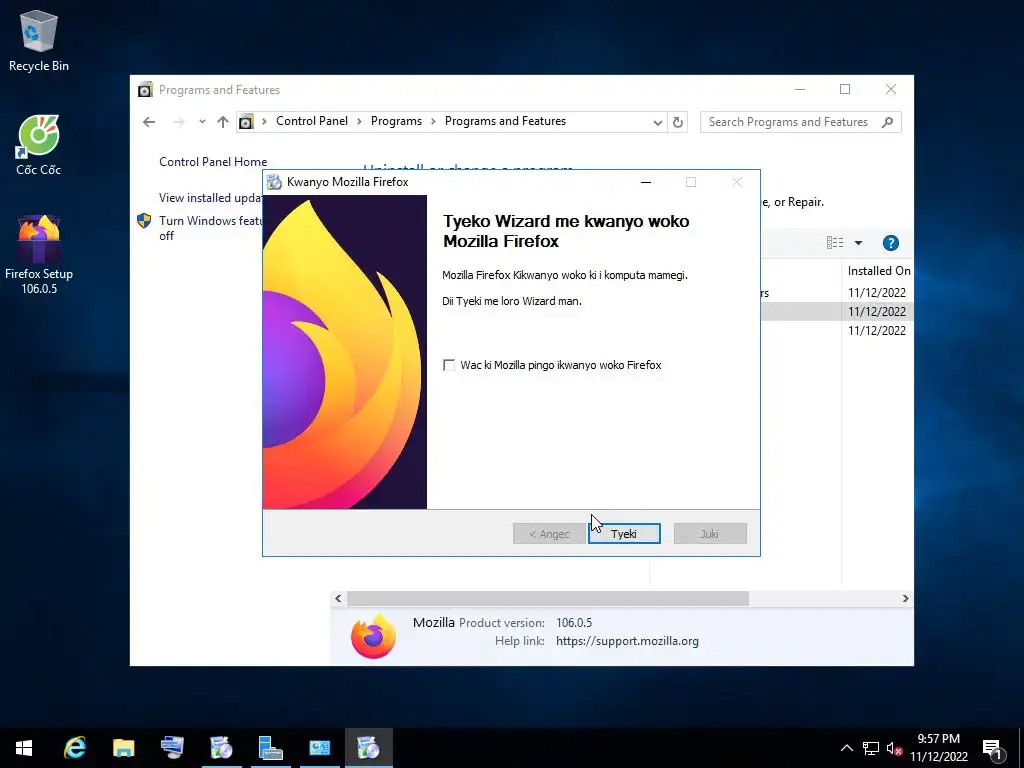Click the Refresh button beside the address bar
Image resolution: width=1024 pixels, height=768 pixels.
[678, 122]
